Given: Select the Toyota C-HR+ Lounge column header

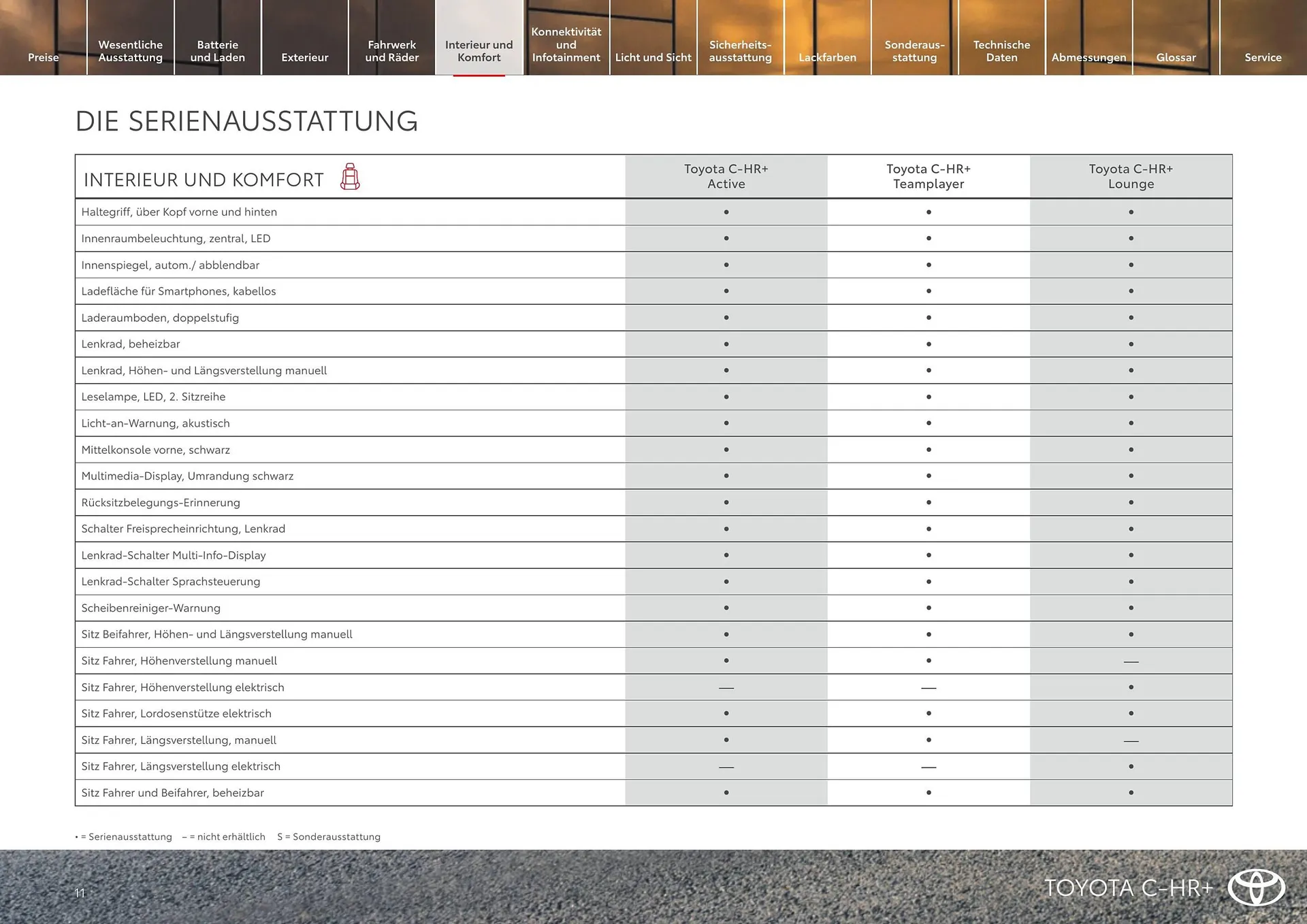Looking at the screenshot, I should (1131, 176).
